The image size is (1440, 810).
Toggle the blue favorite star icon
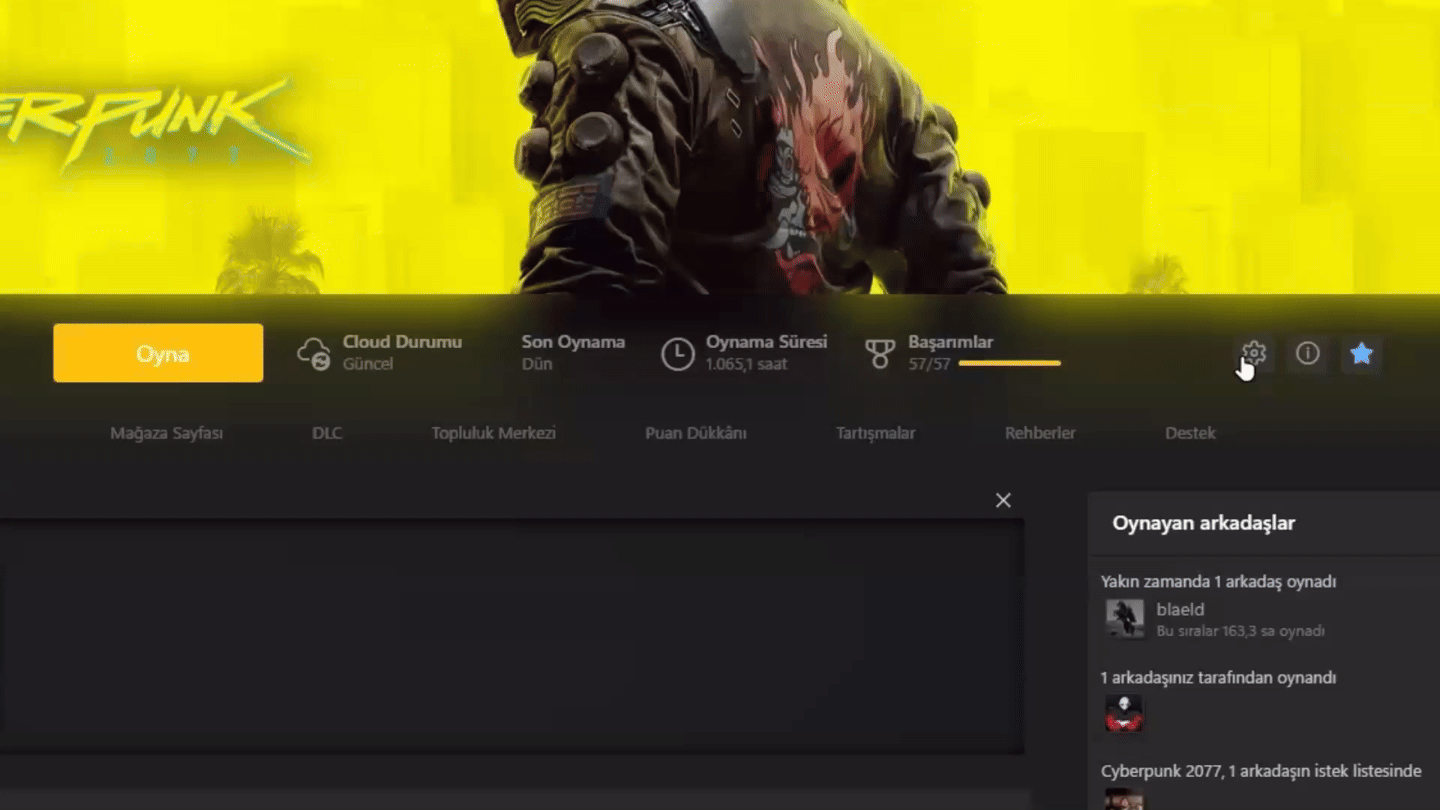coord(1362,353)
